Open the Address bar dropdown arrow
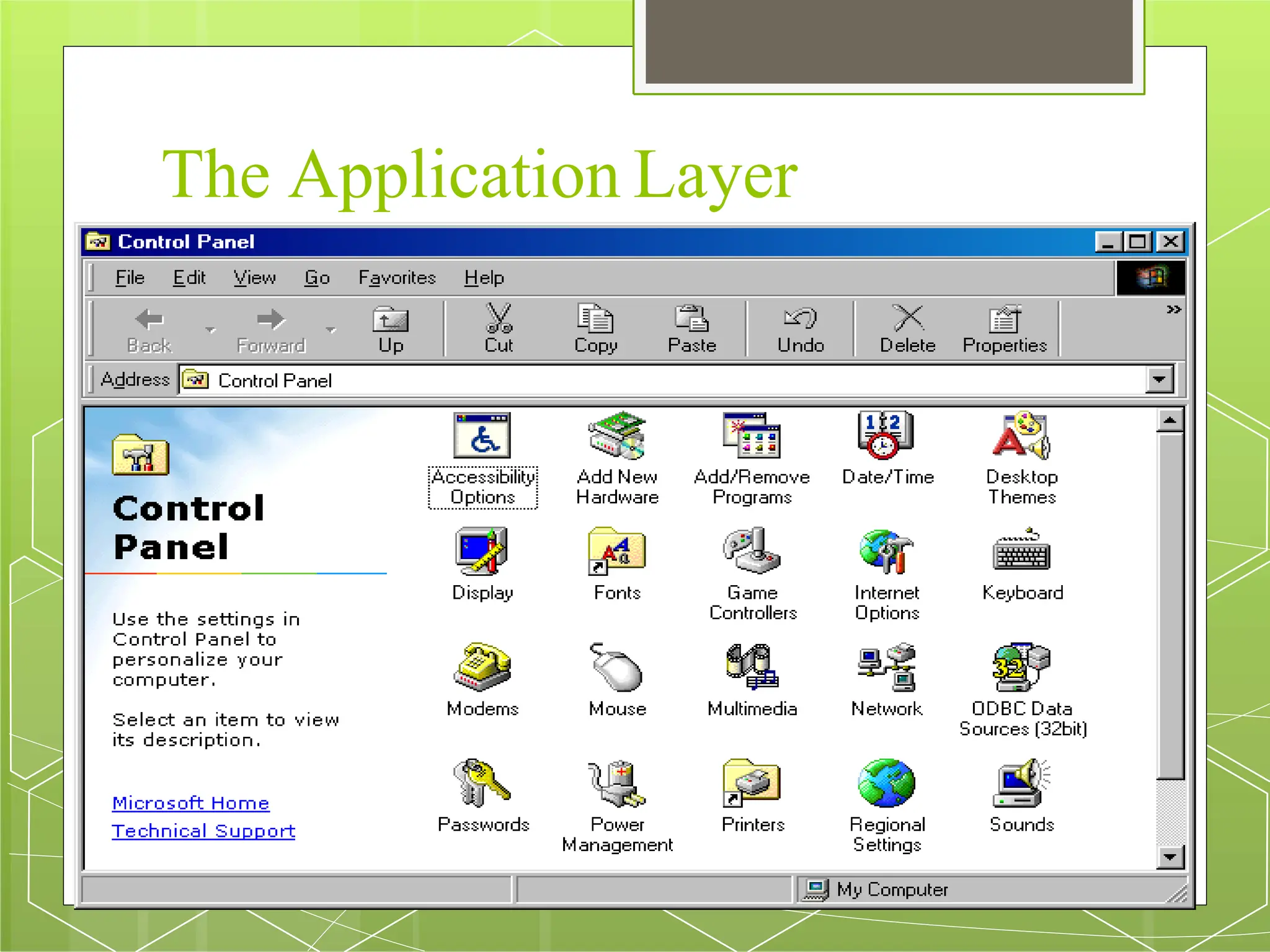Viewport: 1270px width, 952px height. click(x=1160, y=379)
